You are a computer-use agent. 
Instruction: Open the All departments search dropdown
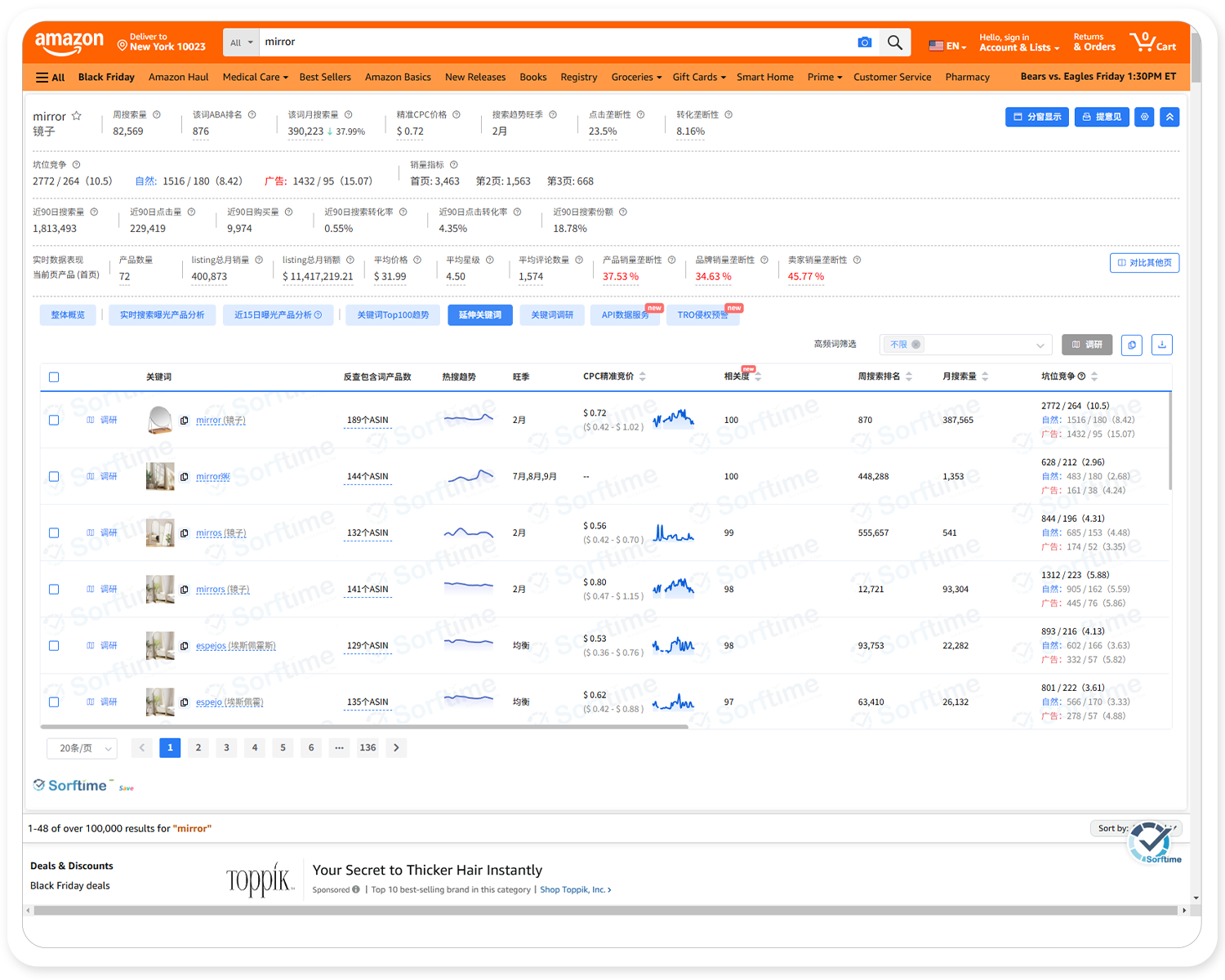[x=241, y=42]
